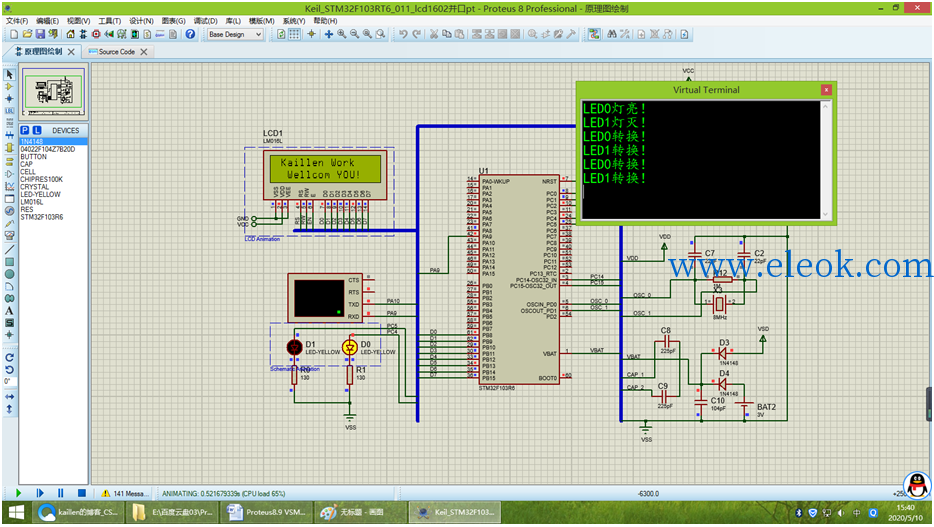Step the simulation forward

click(40, 493)
